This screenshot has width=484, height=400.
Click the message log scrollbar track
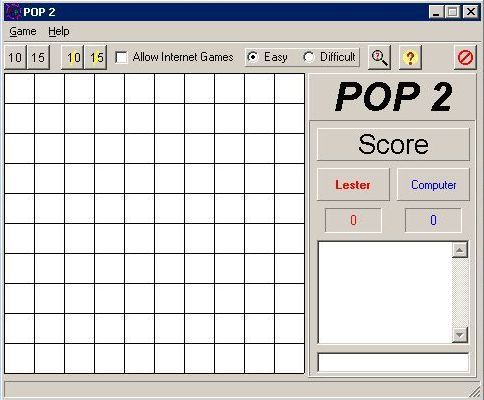click(x=460, y=292)
